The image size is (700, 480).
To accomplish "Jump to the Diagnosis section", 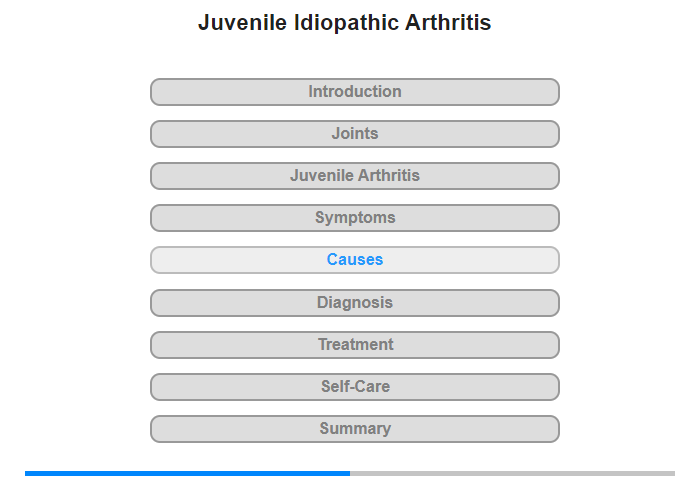I will tap(354, 303).
